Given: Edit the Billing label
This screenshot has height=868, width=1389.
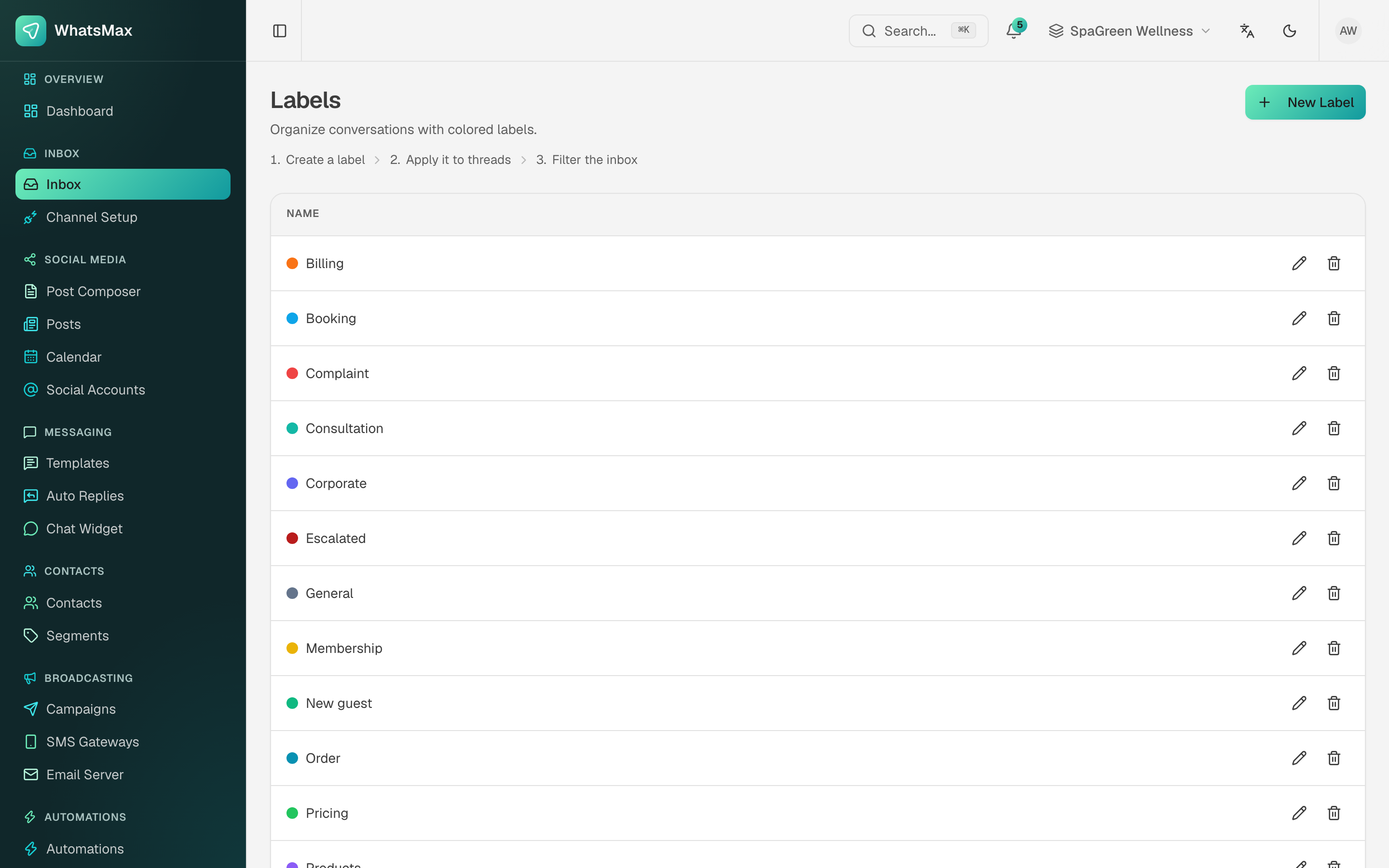Looking at the screenshot, I should pos(1299,263).
